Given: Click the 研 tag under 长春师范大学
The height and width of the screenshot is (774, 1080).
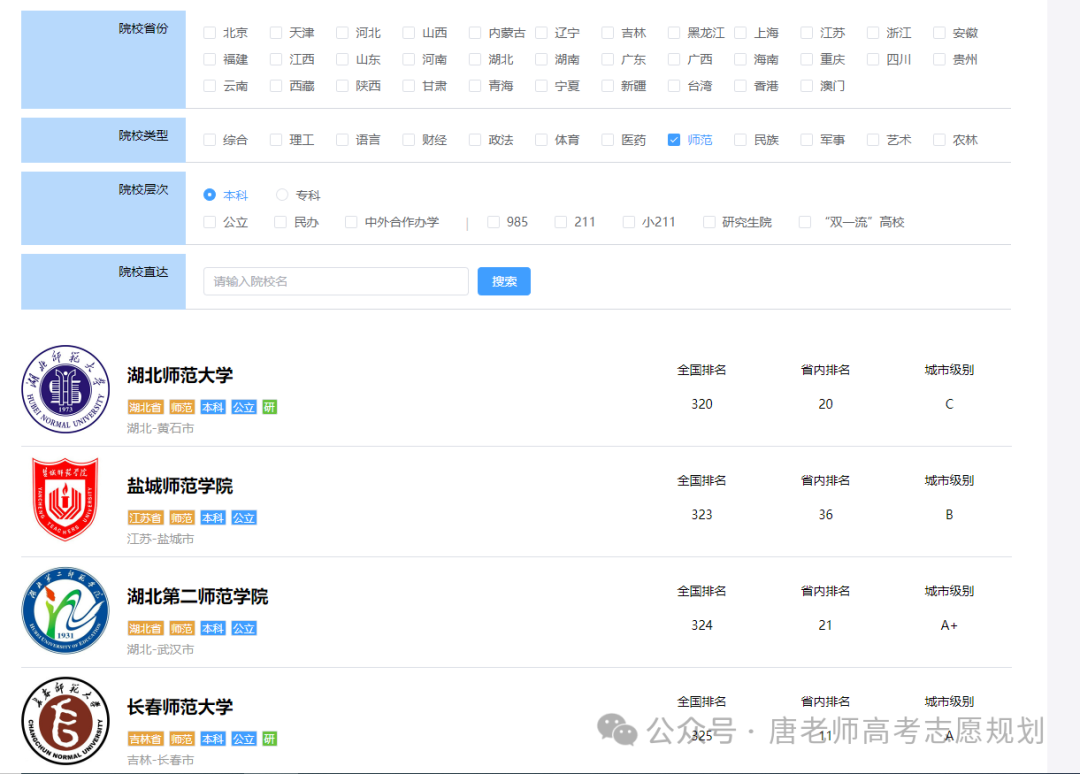Looking at the screenshot, I should (x=269, y=739).
